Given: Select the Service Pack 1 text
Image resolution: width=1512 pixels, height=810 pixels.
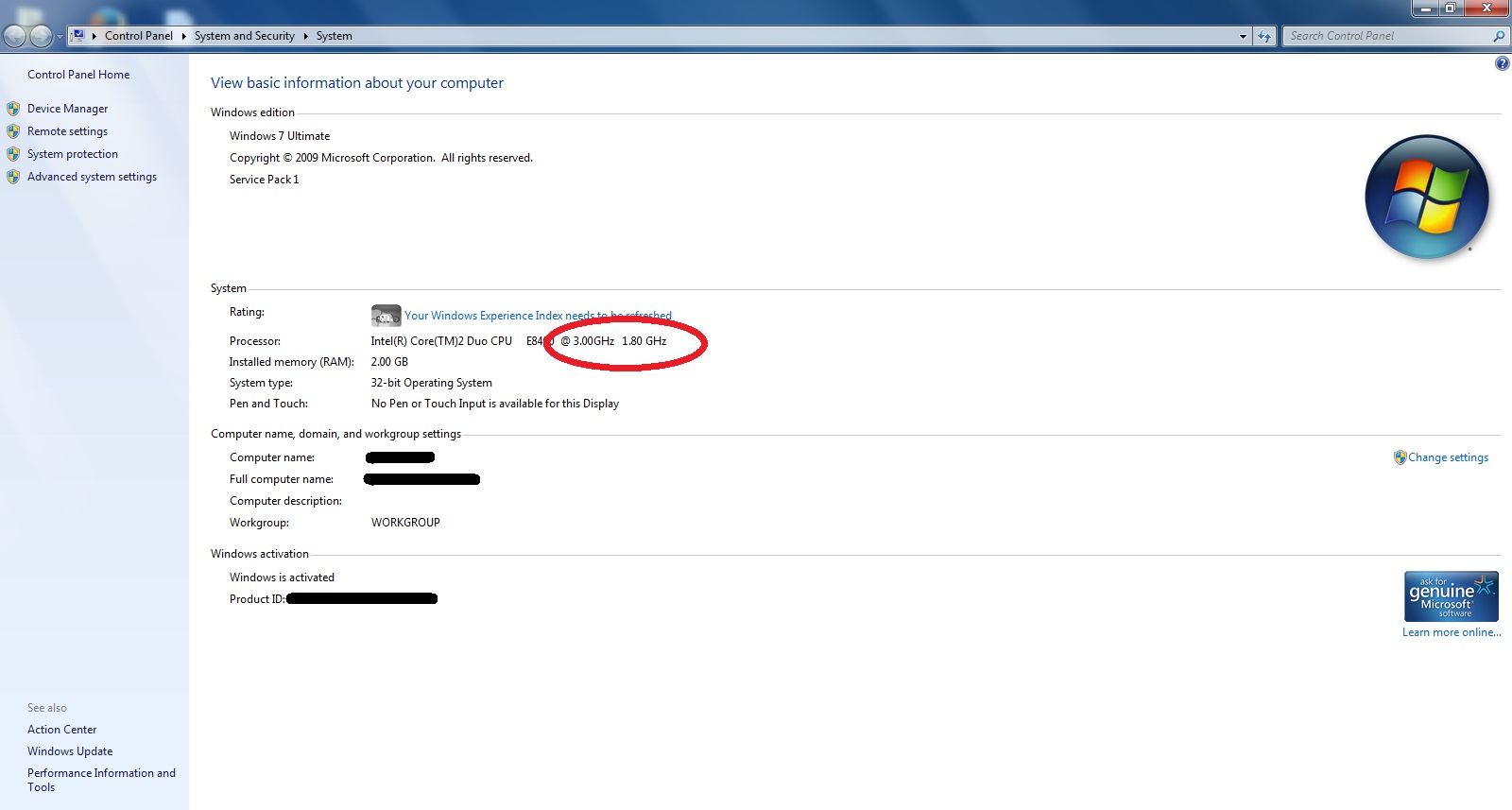Looking at the screenshot, I should tap(265, 180).
